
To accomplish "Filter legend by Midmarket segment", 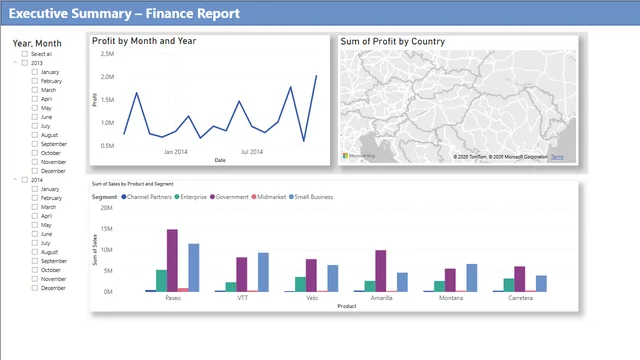I will point(269,197).
